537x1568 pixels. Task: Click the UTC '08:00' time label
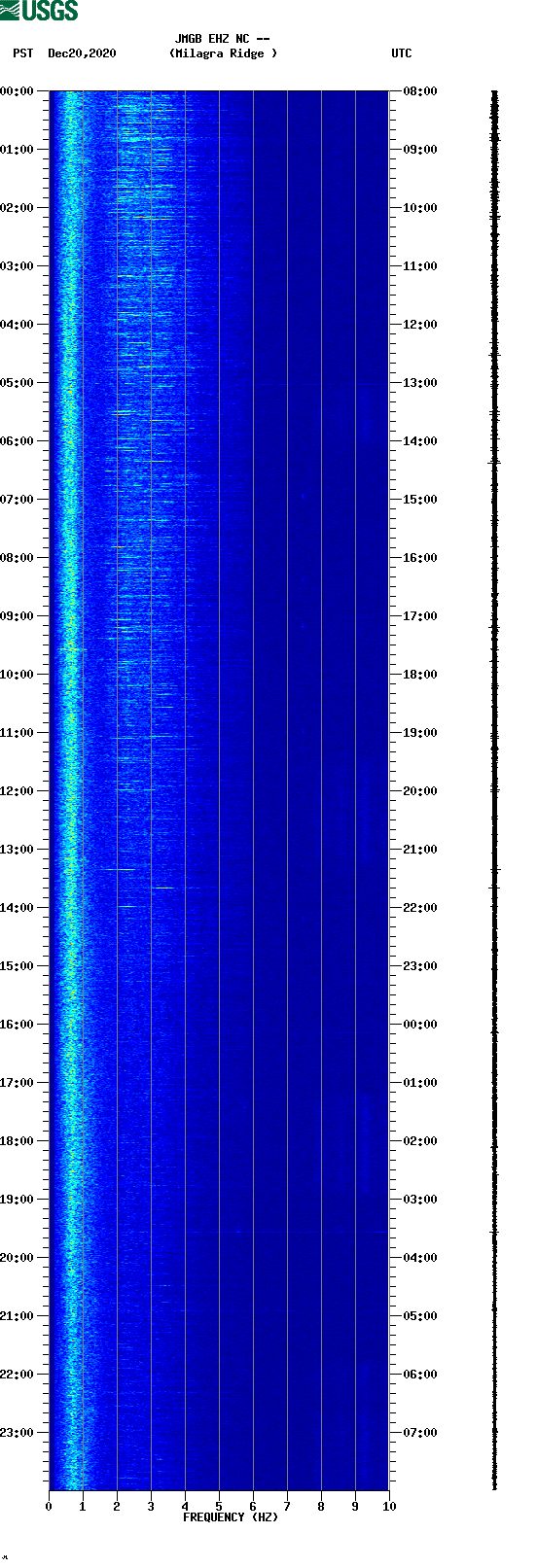pyautogui.click(x=419, y=91)
